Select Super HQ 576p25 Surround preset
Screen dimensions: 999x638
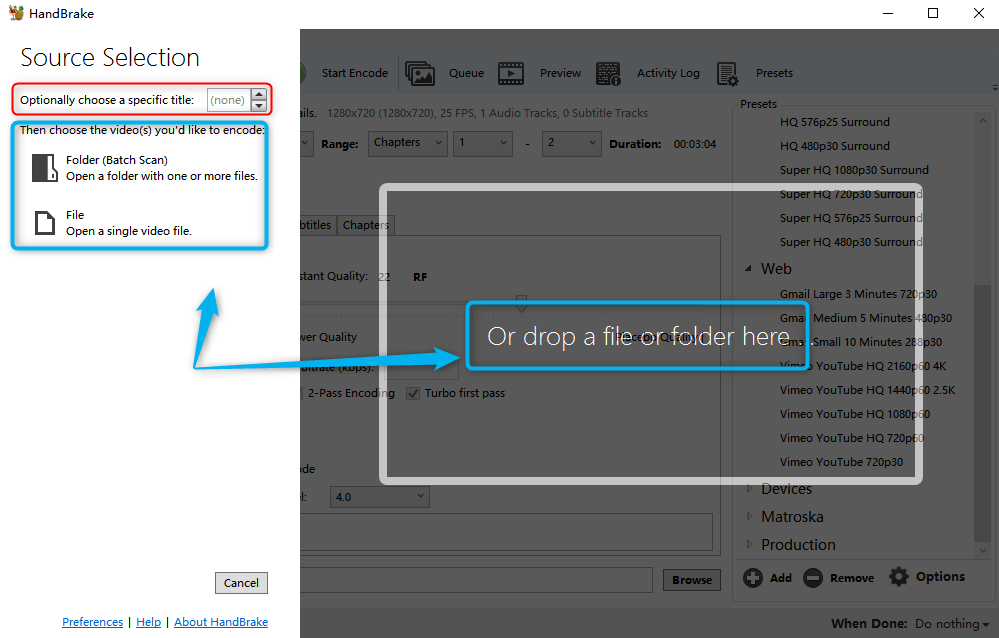(851, 218)
